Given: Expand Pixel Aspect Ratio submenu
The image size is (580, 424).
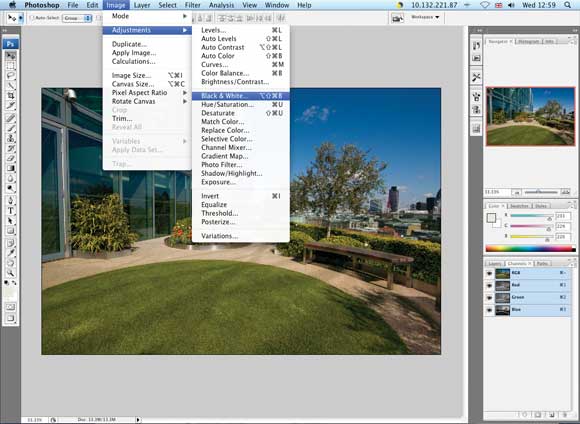Looking at the screenshot, I should 147,93.
